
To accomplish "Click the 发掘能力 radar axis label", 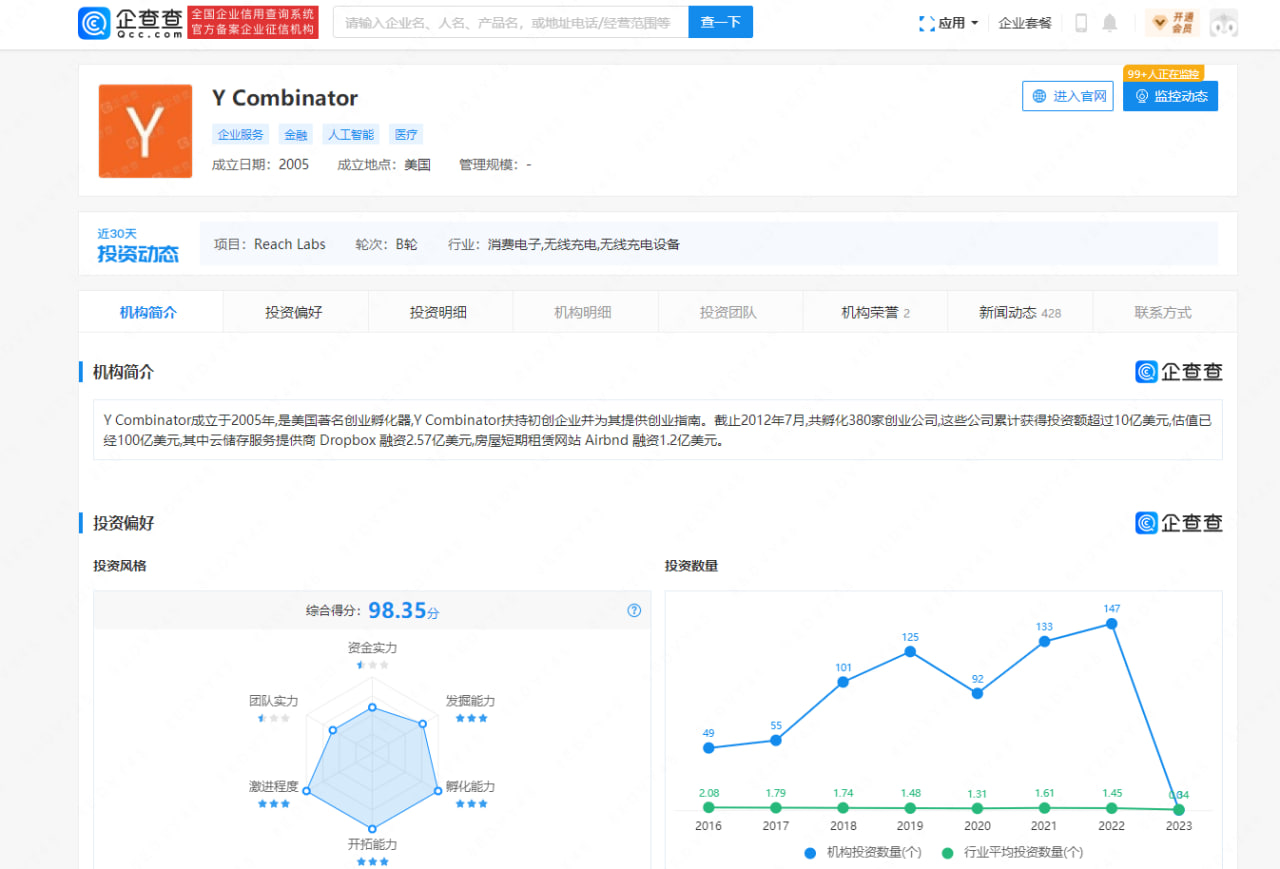I will [x=470, y=701].
